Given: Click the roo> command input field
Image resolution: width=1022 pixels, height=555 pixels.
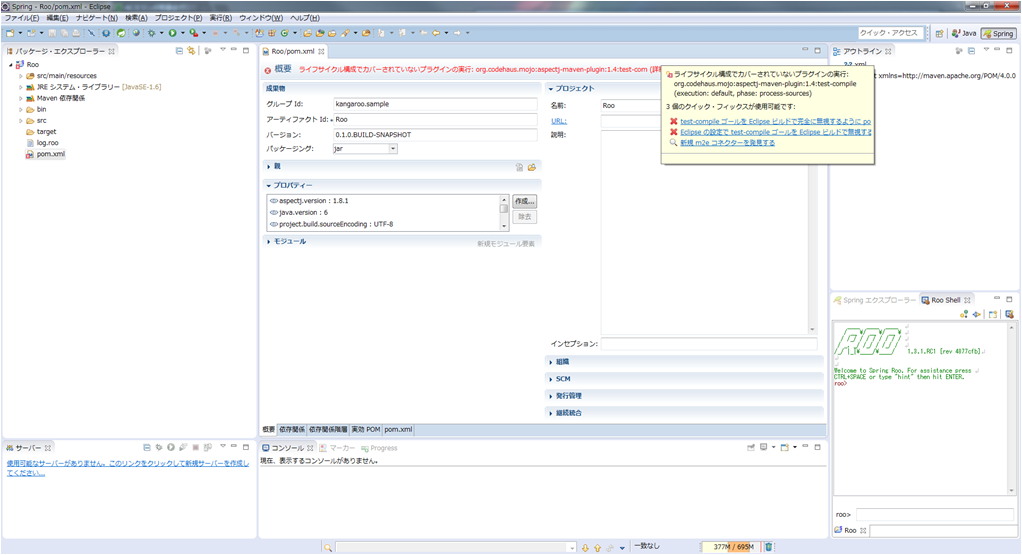Looking at the screenshot, I should [x=935, y=515].
